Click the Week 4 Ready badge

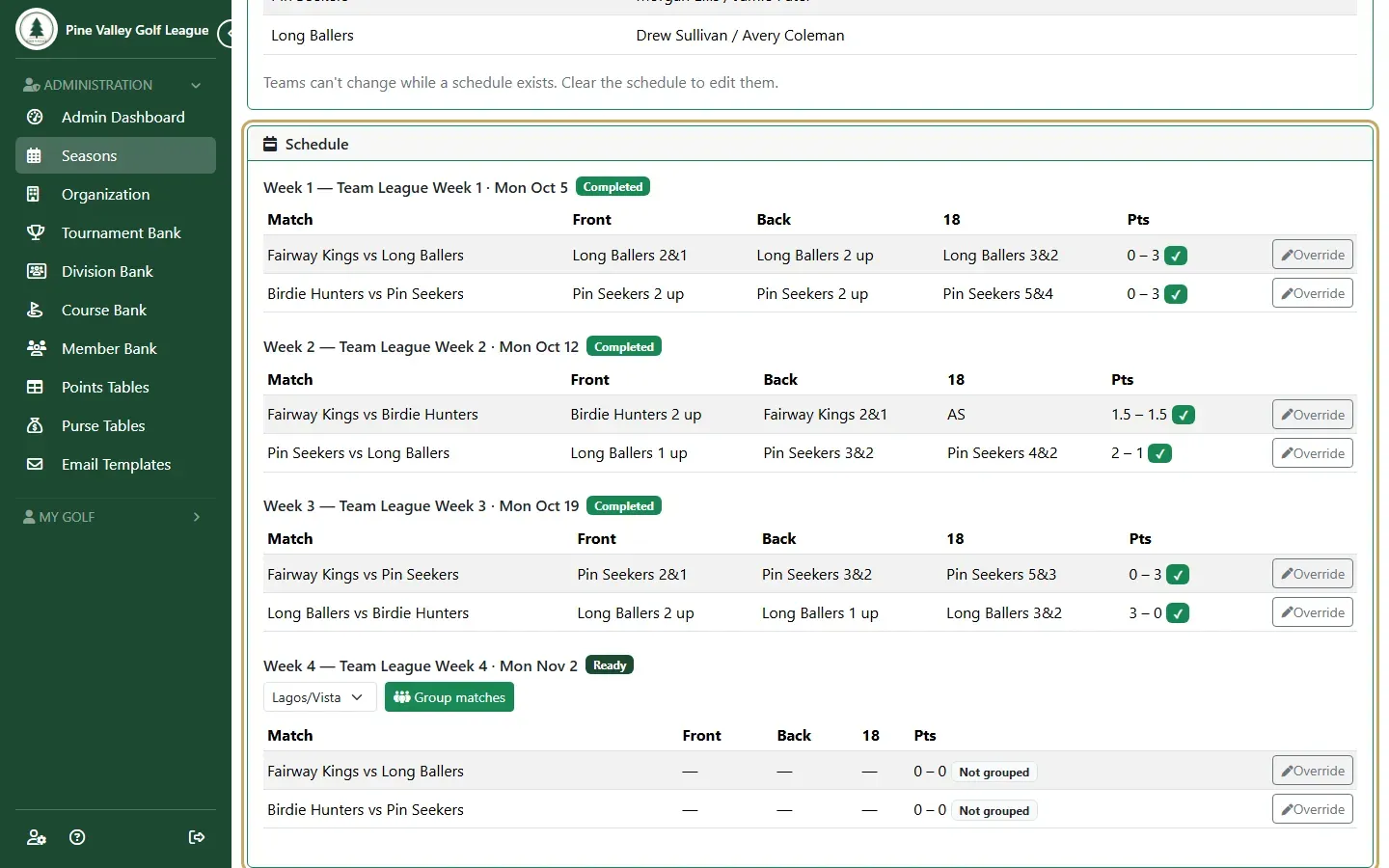pos(610,665)
